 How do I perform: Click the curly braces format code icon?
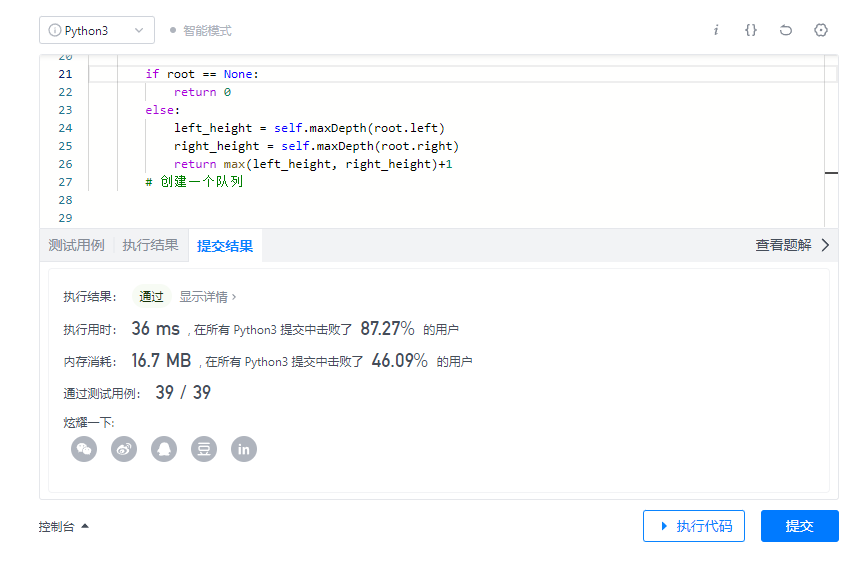click(751, 30)
